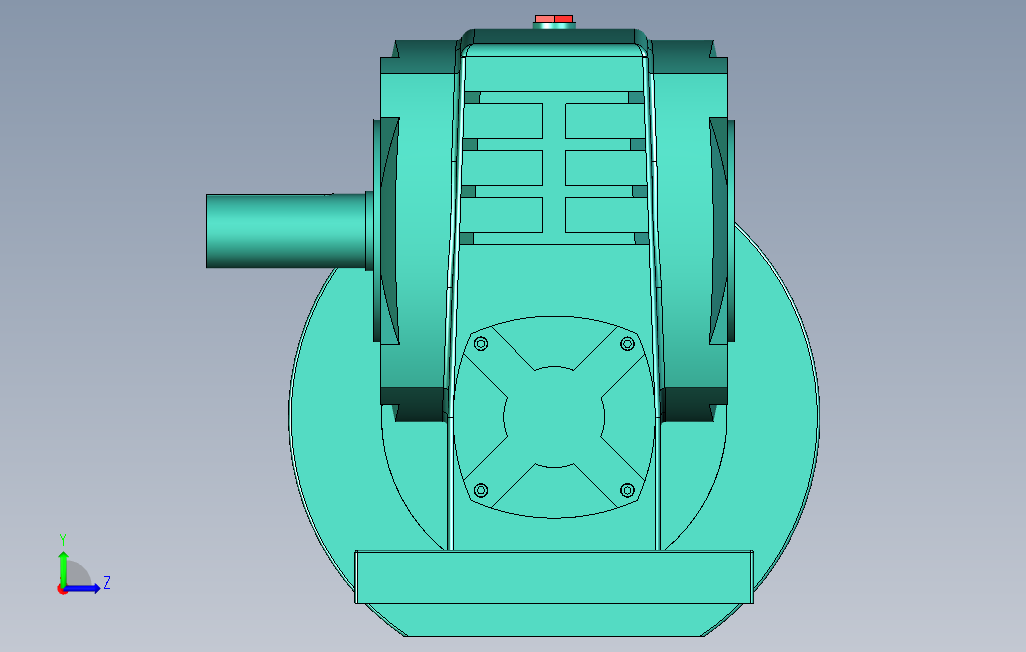Select the lower-left bolt on the cover plate

(x=481, y=490)
